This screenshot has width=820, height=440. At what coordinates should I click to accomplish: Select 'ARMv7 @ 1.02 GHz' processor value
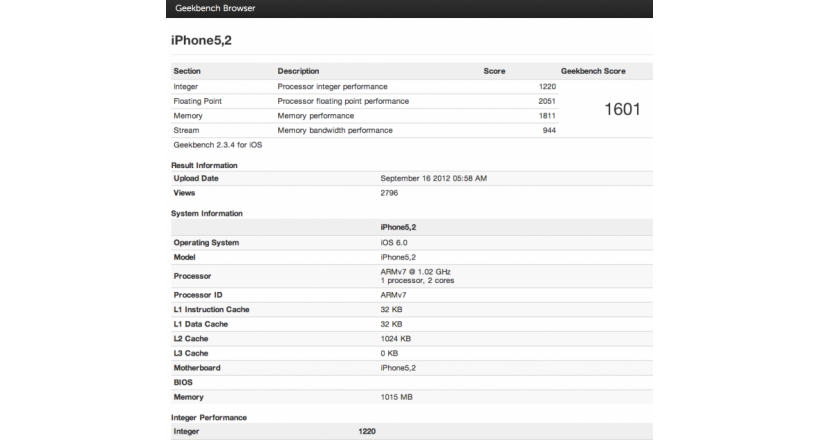pos(416,272)
